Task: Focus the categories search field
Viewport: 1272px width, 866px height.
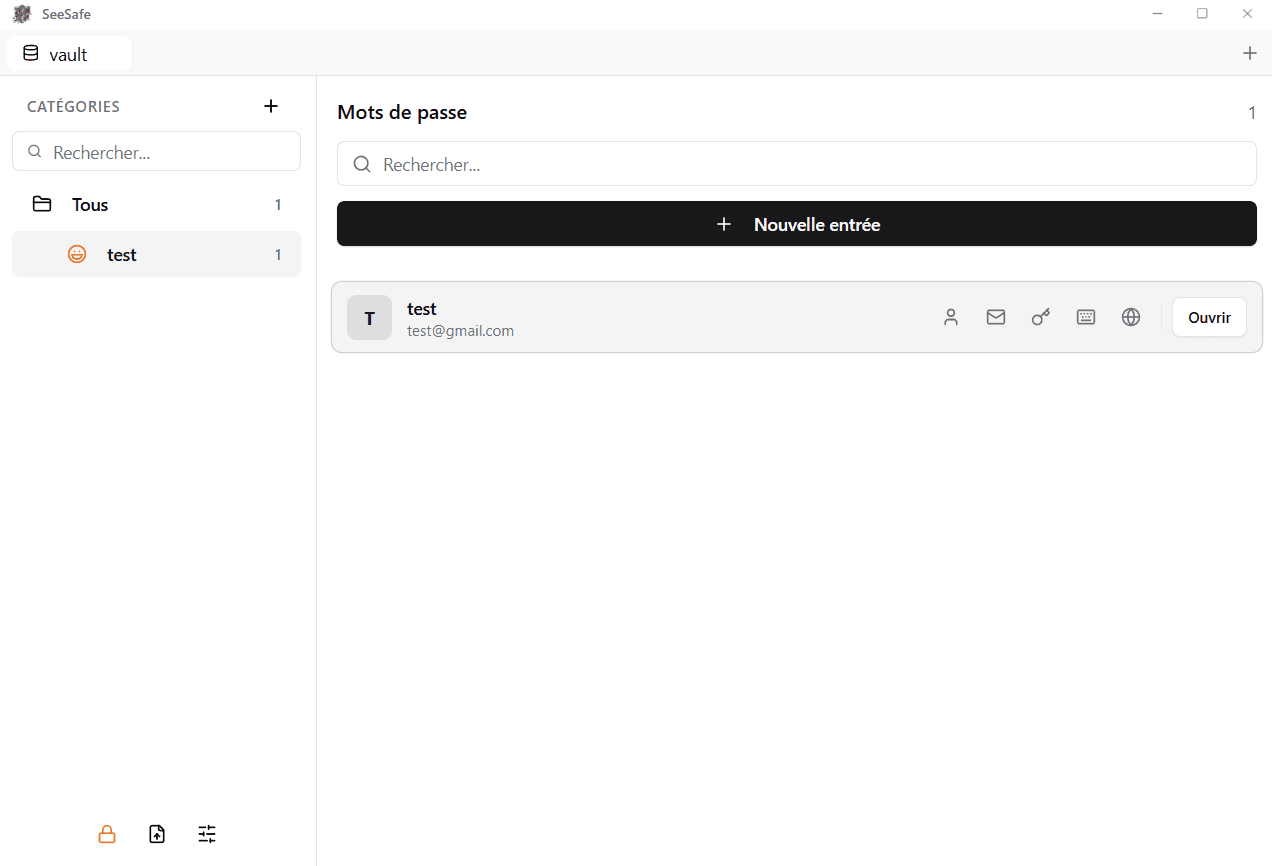Action: [156, 152]
